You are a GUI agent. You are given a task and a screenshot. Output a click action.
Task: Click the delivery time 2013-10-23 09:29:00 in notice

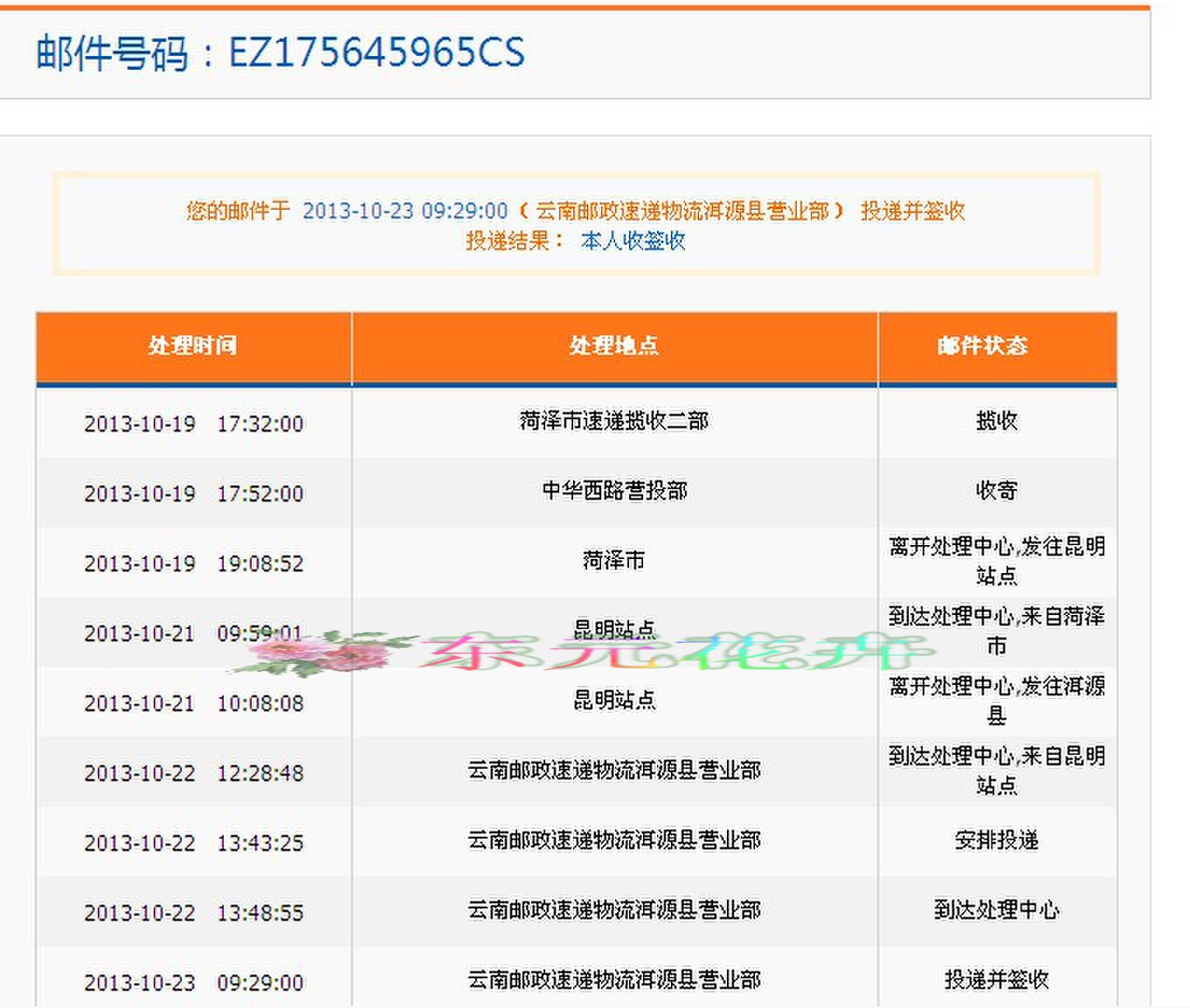click(405, 211)
